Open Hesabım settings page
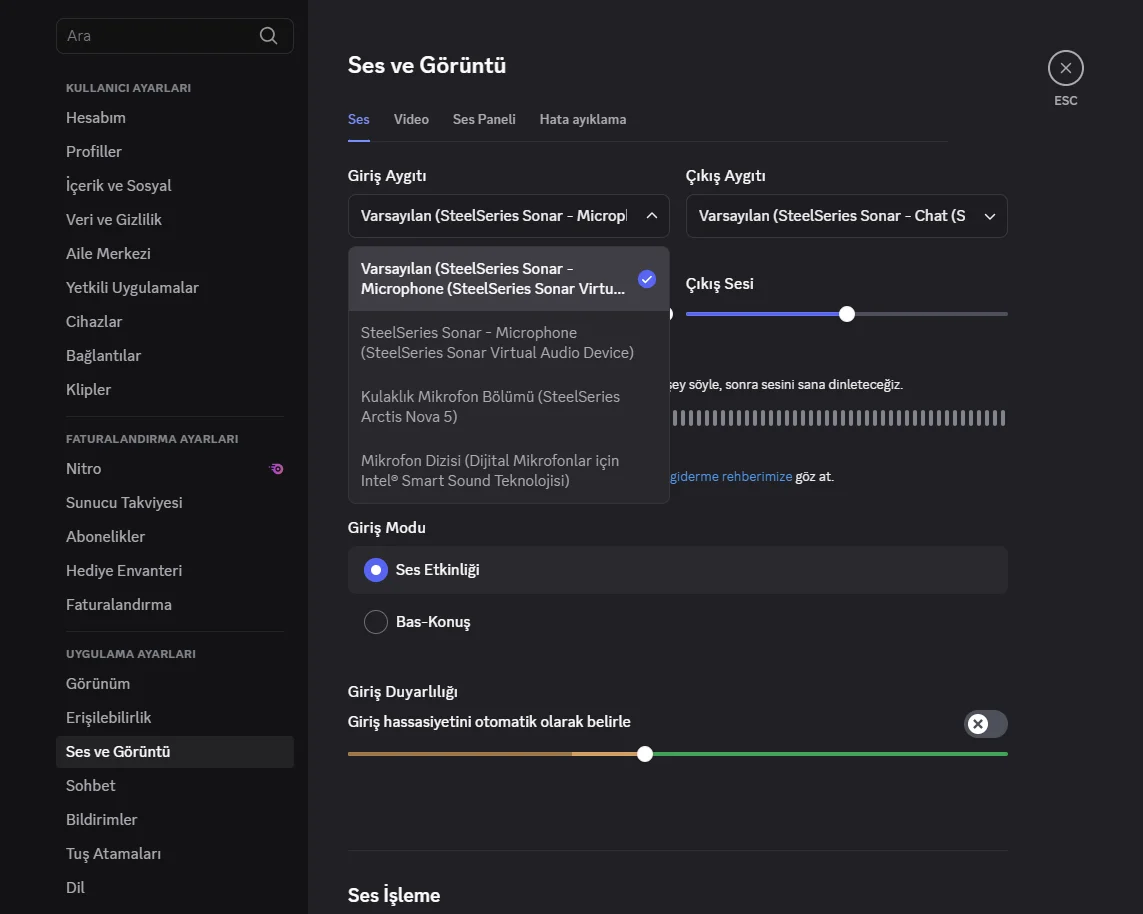The height and width of the screenshot is (914, 1143). click(96, 118)
